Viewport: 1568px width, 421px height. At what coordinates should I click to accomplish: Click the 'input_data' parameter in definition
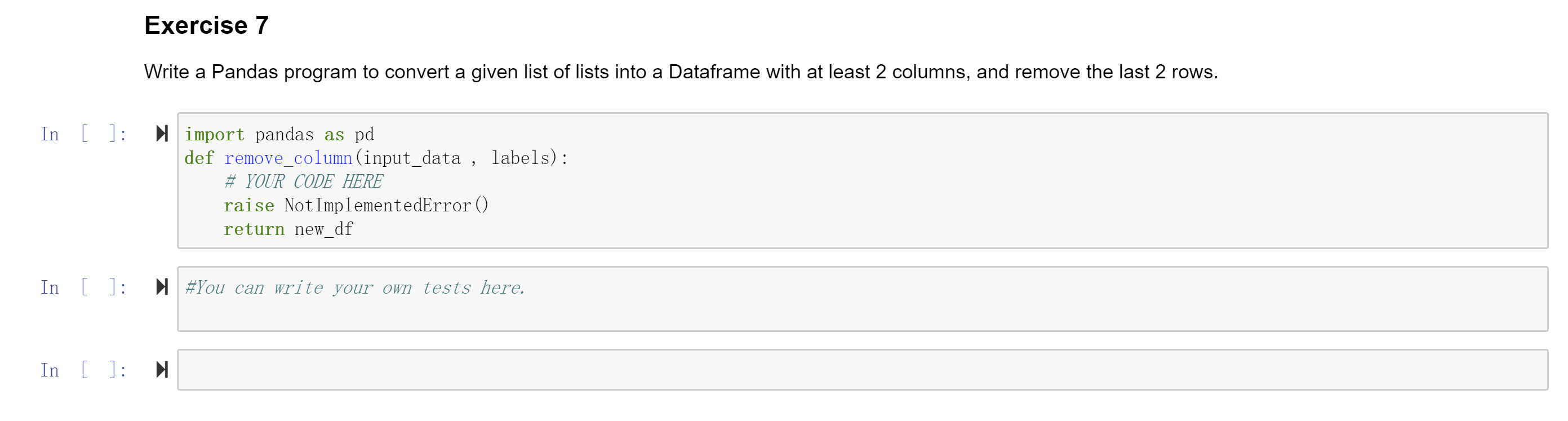click(412, 158)
